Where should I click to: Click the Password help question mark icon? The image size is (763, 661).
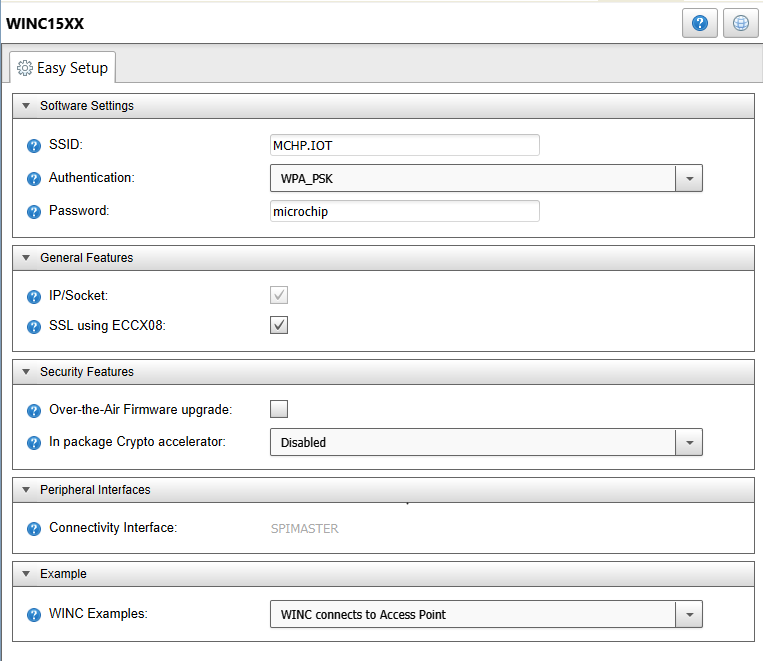(x=34, y=212)
